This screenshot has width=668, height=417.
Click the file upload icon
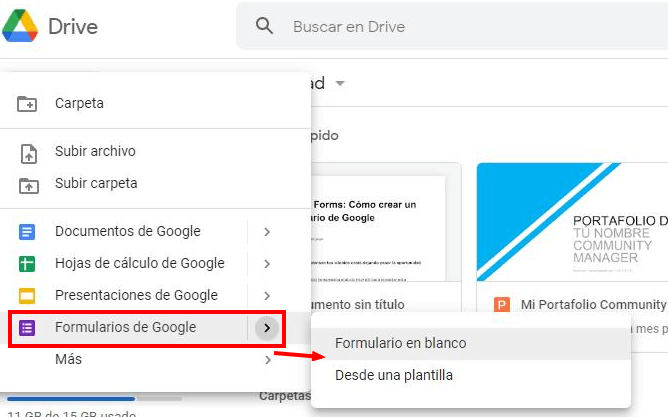point(29,153)
